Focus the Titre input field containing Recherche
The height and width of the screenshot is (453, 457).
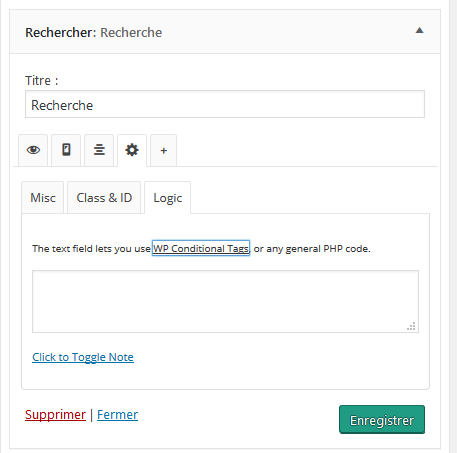(225, 104)
